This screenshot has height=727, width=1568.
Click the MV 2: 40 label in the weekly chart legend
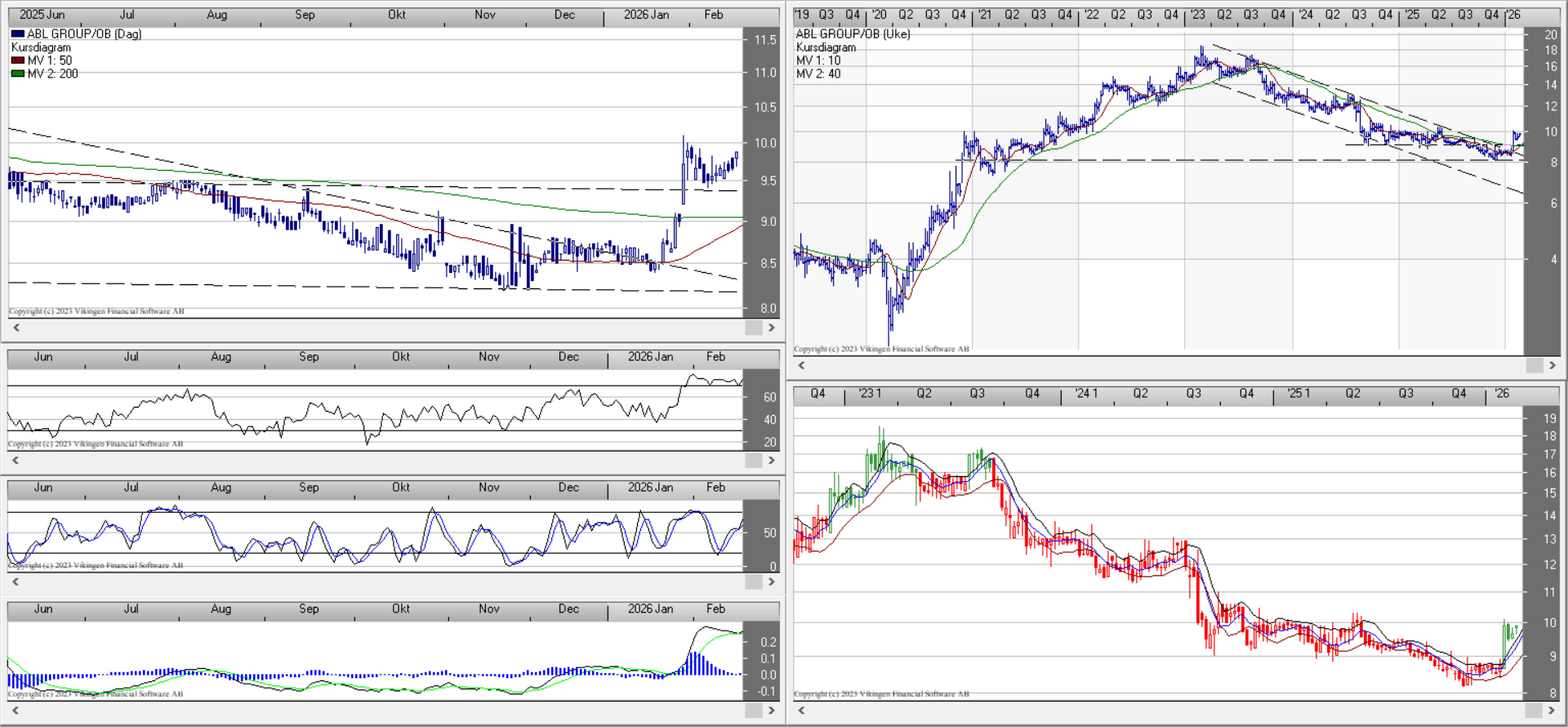point(818,74)
